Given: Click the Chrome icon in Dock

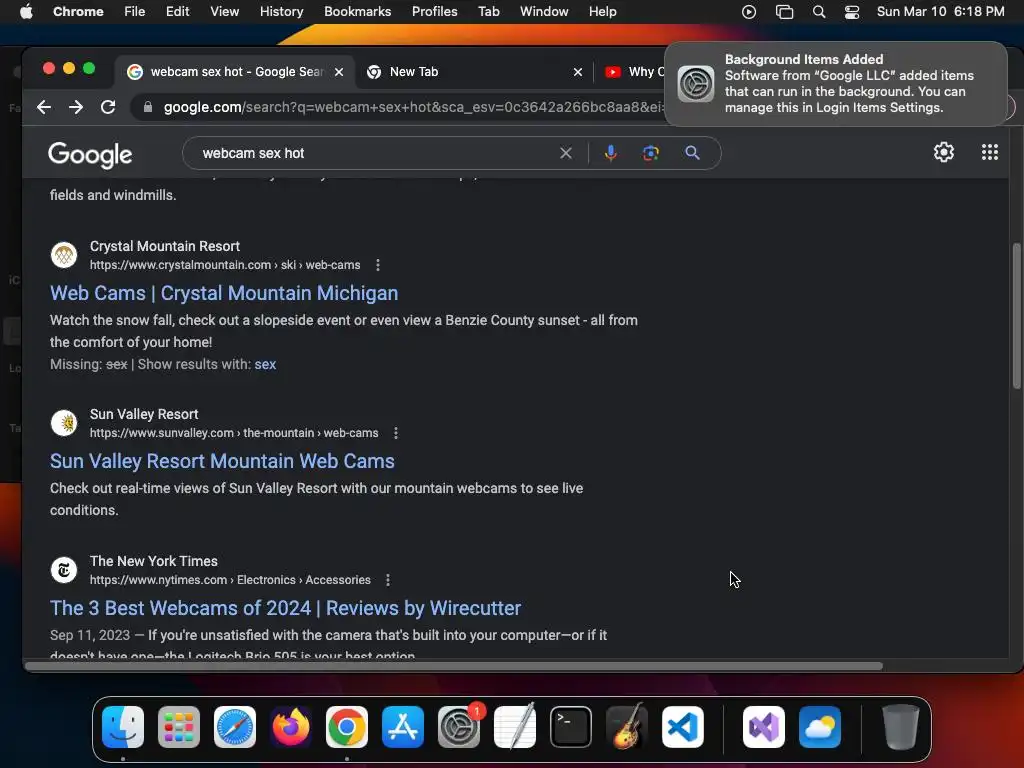Looking at the screenshot, I should [x=347, y=727].
